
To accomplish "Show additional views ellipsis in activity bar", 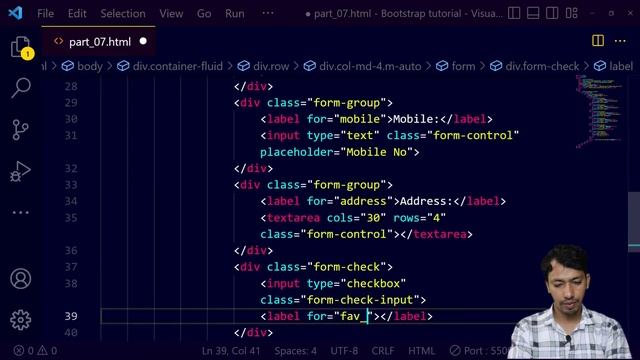I will click(20, 213).
